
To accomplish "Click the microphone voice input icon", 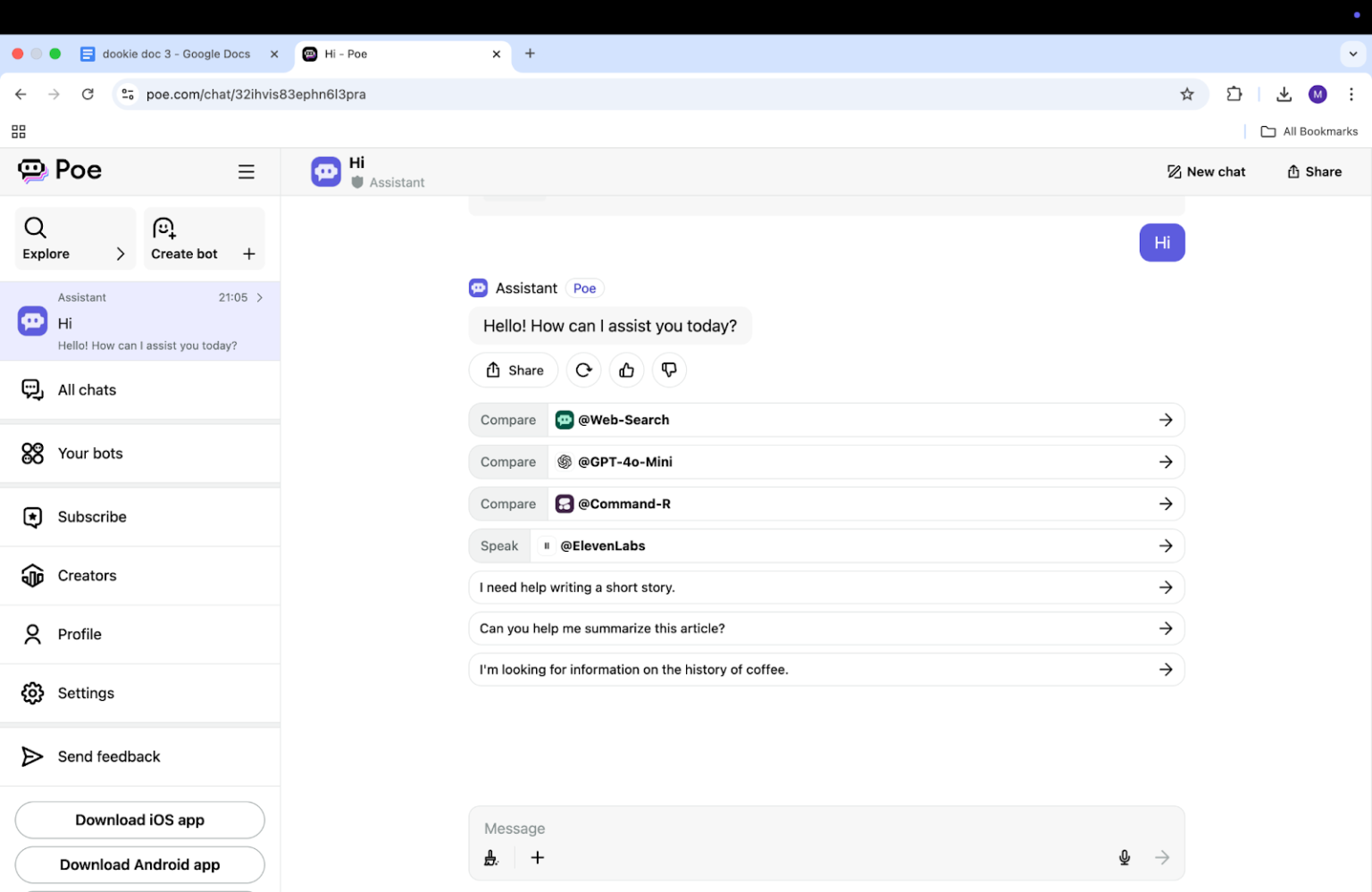I will click(1125, 857).
